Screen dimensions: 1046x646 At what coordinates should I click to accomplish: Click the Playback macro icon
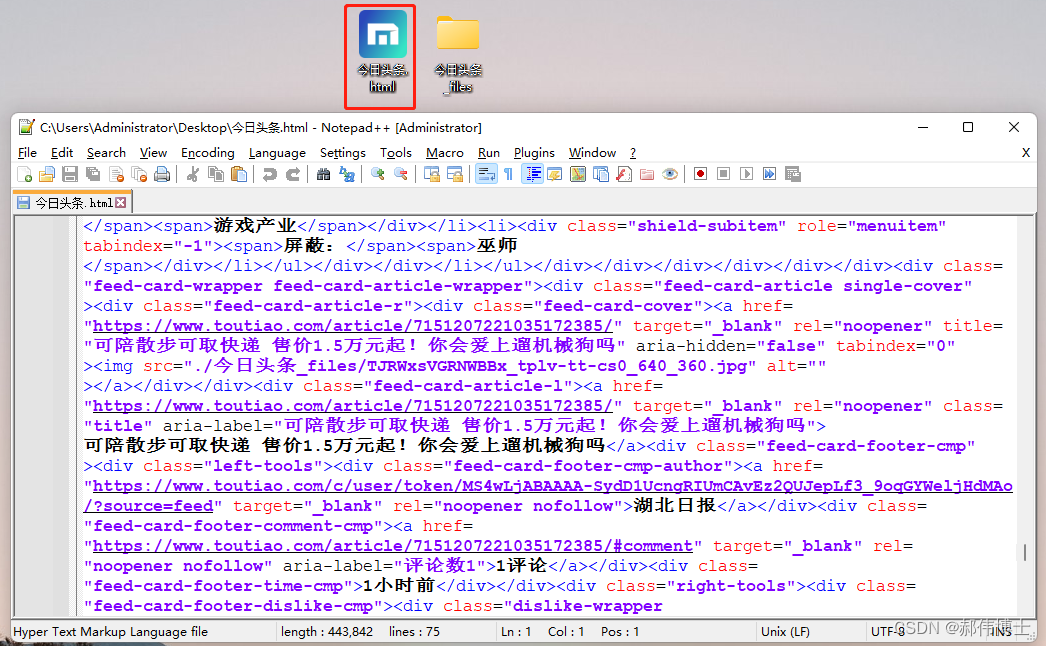pos(746,175)
